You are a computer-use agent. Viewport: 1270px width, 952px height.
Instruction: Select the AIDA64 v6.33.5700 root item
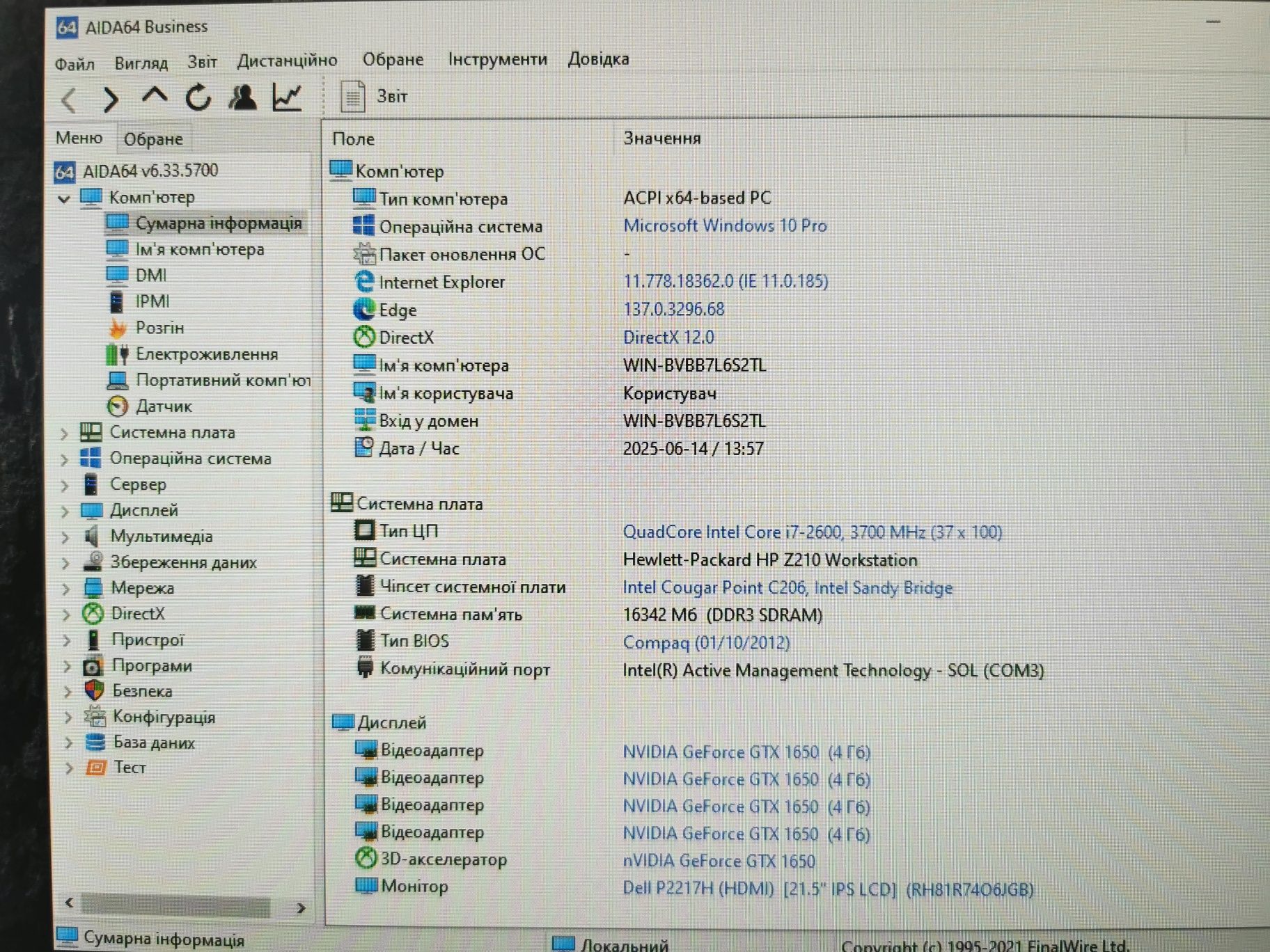click(x=137, y=171)
